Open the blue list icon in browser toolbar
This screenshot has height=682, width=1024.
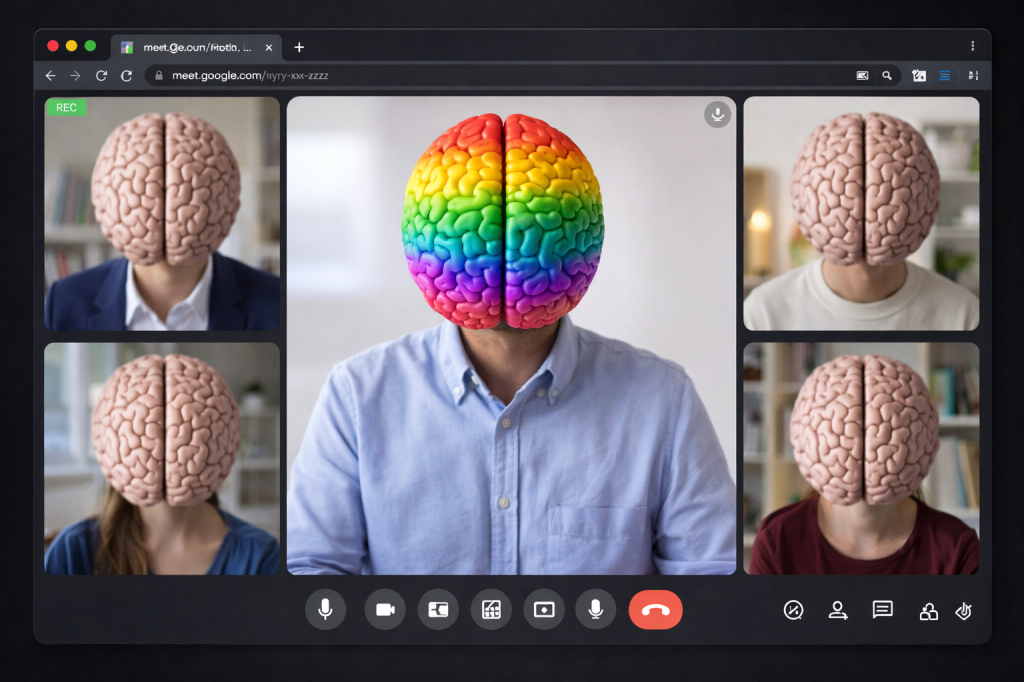click(945, 76)
